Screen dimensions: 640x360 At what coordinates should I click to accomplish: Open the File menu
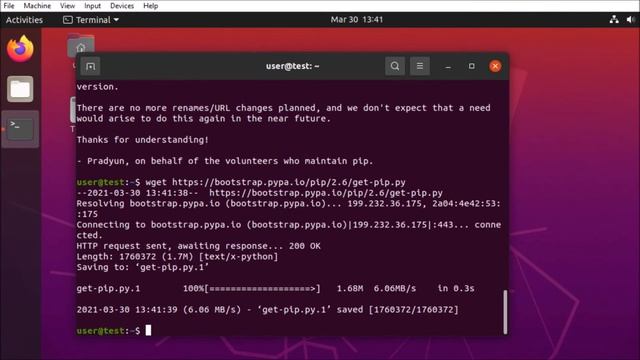tap(9, 6)
